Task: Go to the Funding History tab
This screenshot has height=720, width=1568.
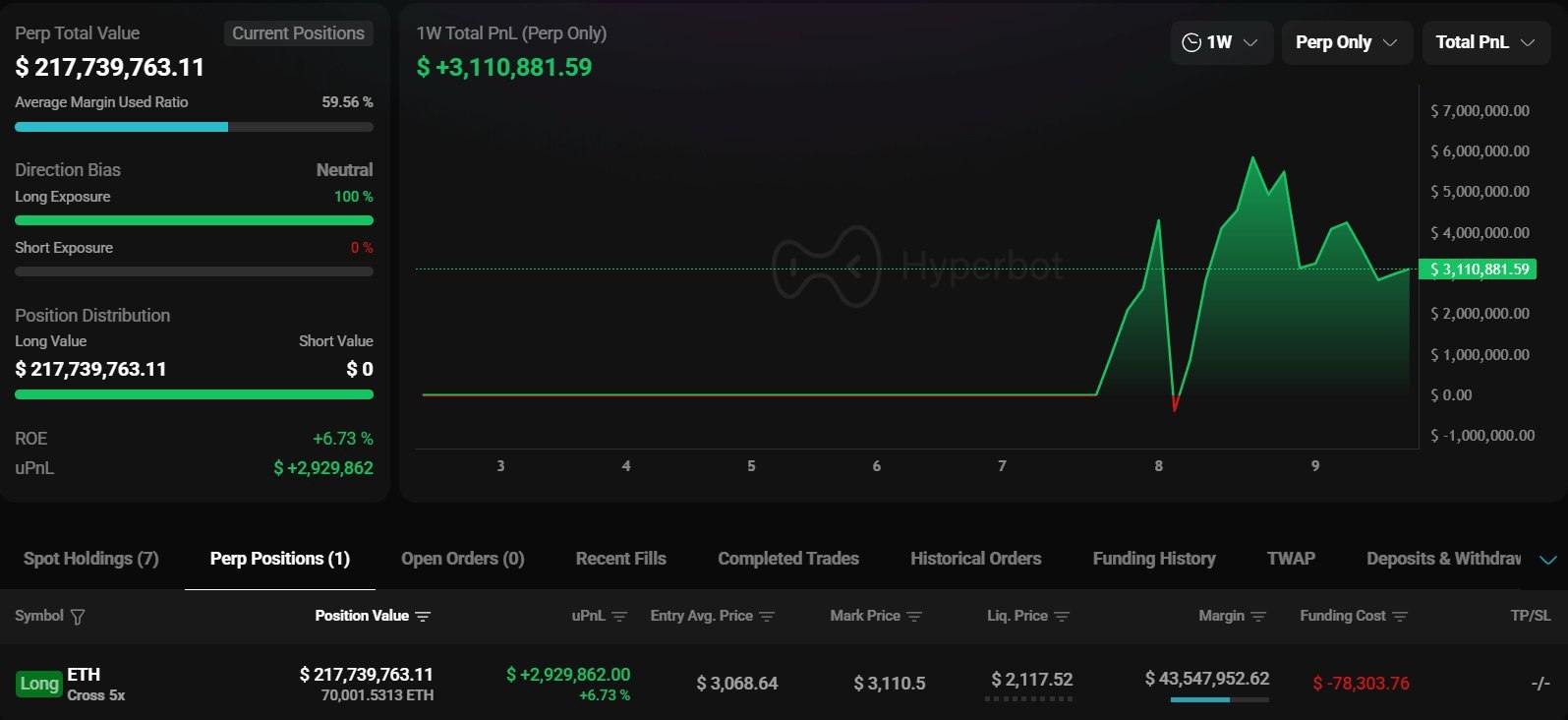Action: point(1153,559)
